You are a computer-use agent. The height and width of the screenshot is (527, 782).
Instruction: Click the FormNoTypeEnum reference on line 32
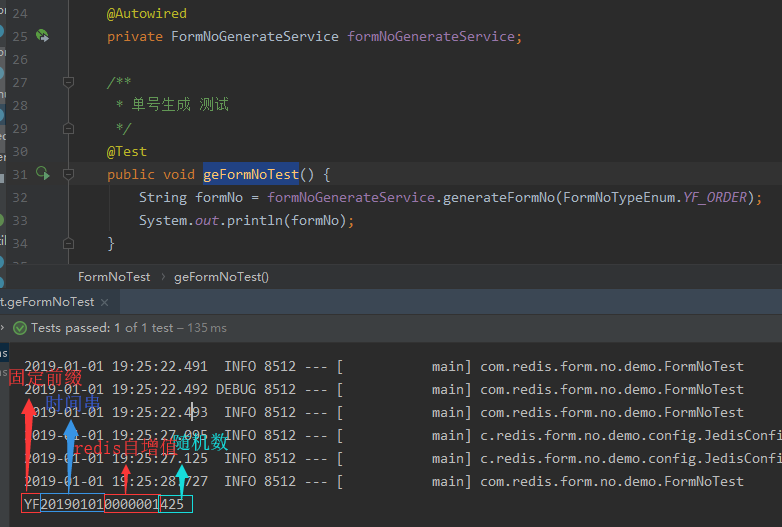tap(619, 197)
